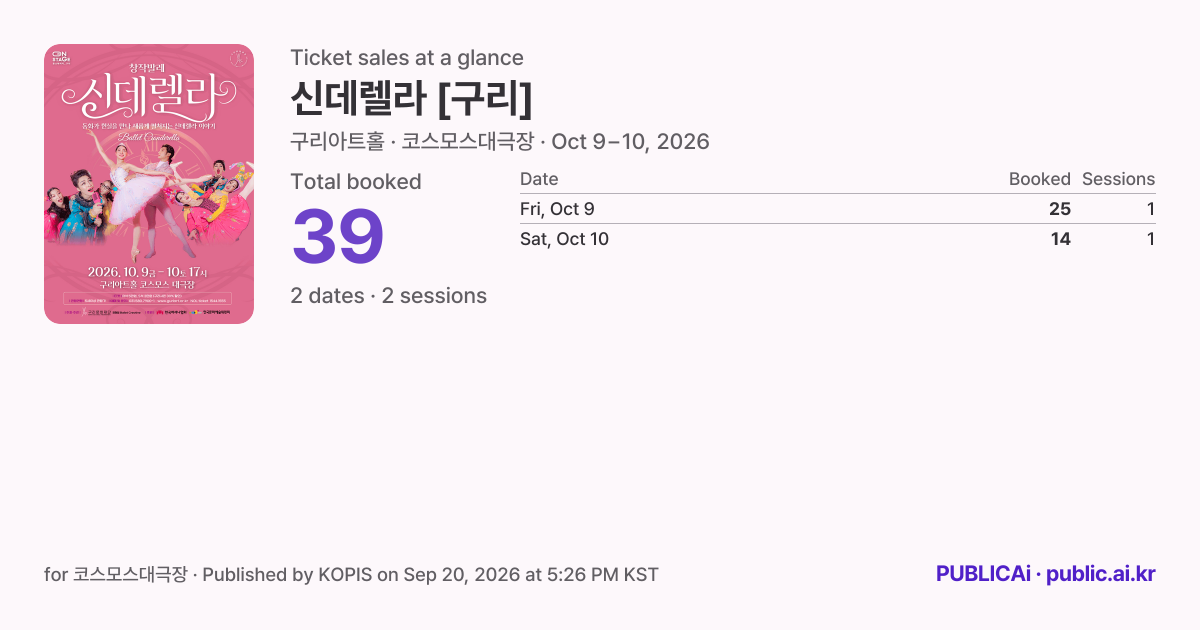Select the 신데렐라 [구리] title heading
Image resolution: width=1200 pixels, height=630 pixels.
(411, 98)
